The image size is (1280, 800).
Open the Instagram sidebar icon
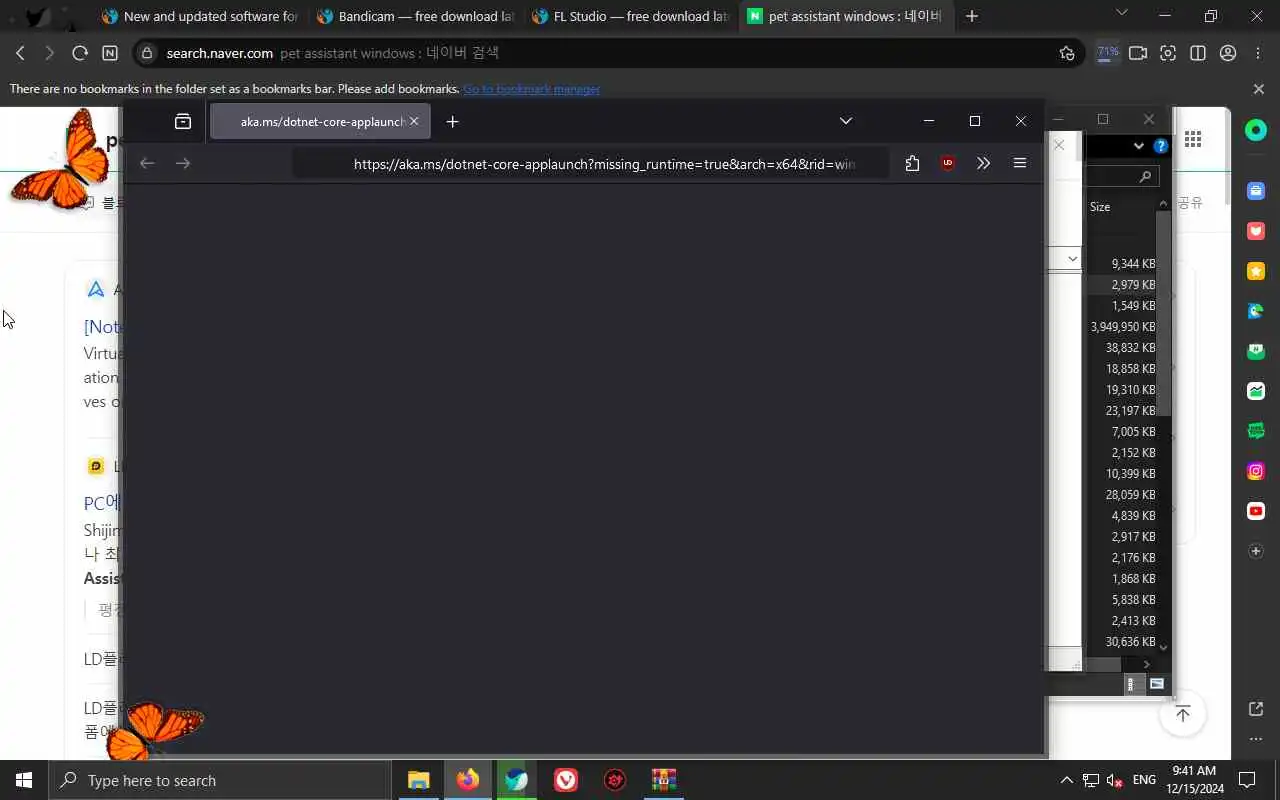coord(1256,471)
